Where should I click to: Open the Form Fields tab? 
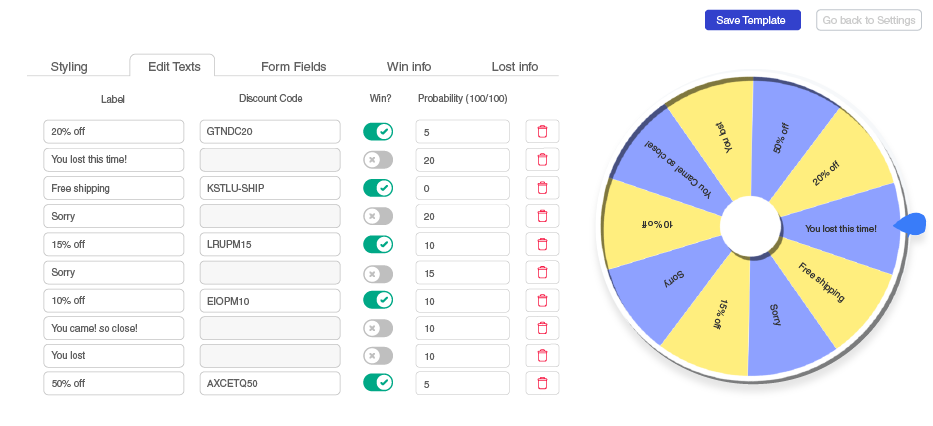293,67
